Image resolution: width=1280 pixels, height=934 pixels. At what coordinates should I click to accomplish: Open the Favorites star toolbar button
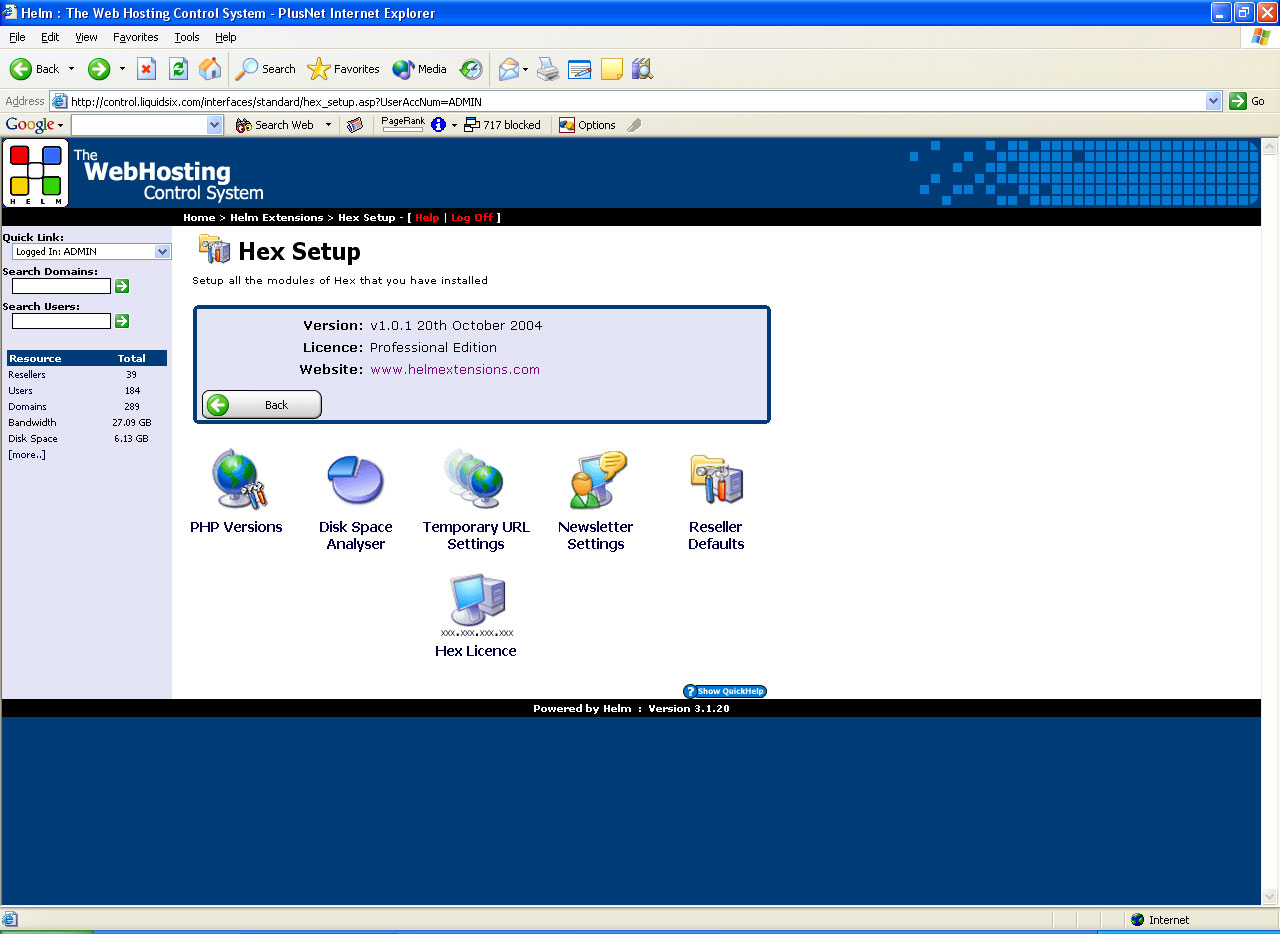(344, 69)
